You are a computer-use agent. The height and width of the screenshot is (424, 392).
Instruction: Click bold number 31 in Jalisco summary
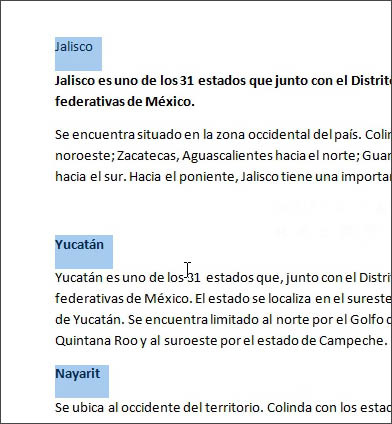[x=187, y=80]
